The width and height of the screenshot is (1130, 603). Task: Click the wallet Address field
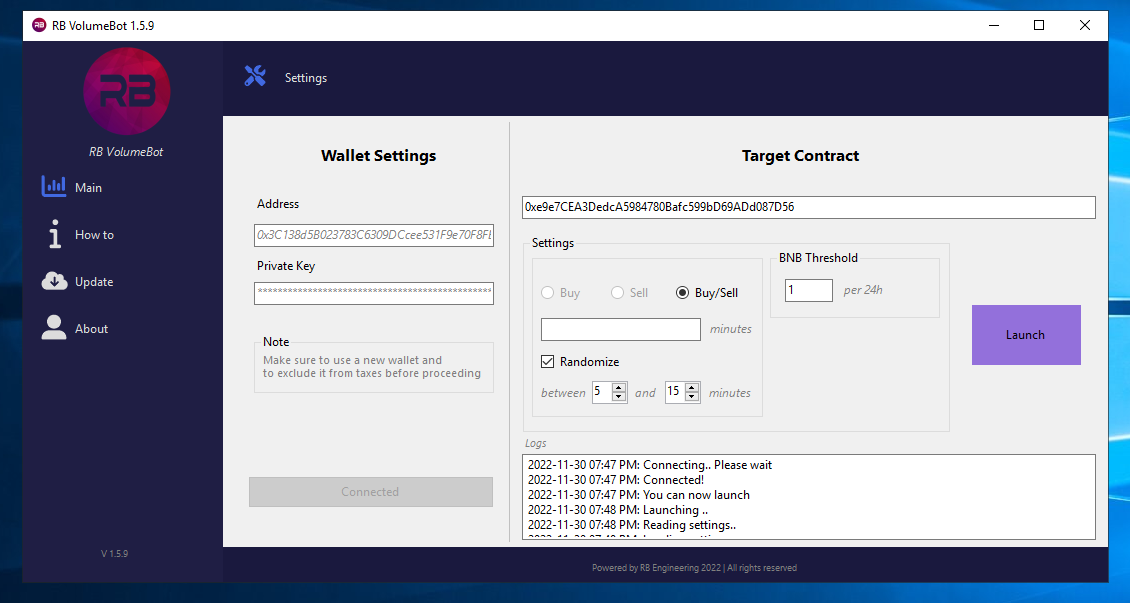(374, 235)
